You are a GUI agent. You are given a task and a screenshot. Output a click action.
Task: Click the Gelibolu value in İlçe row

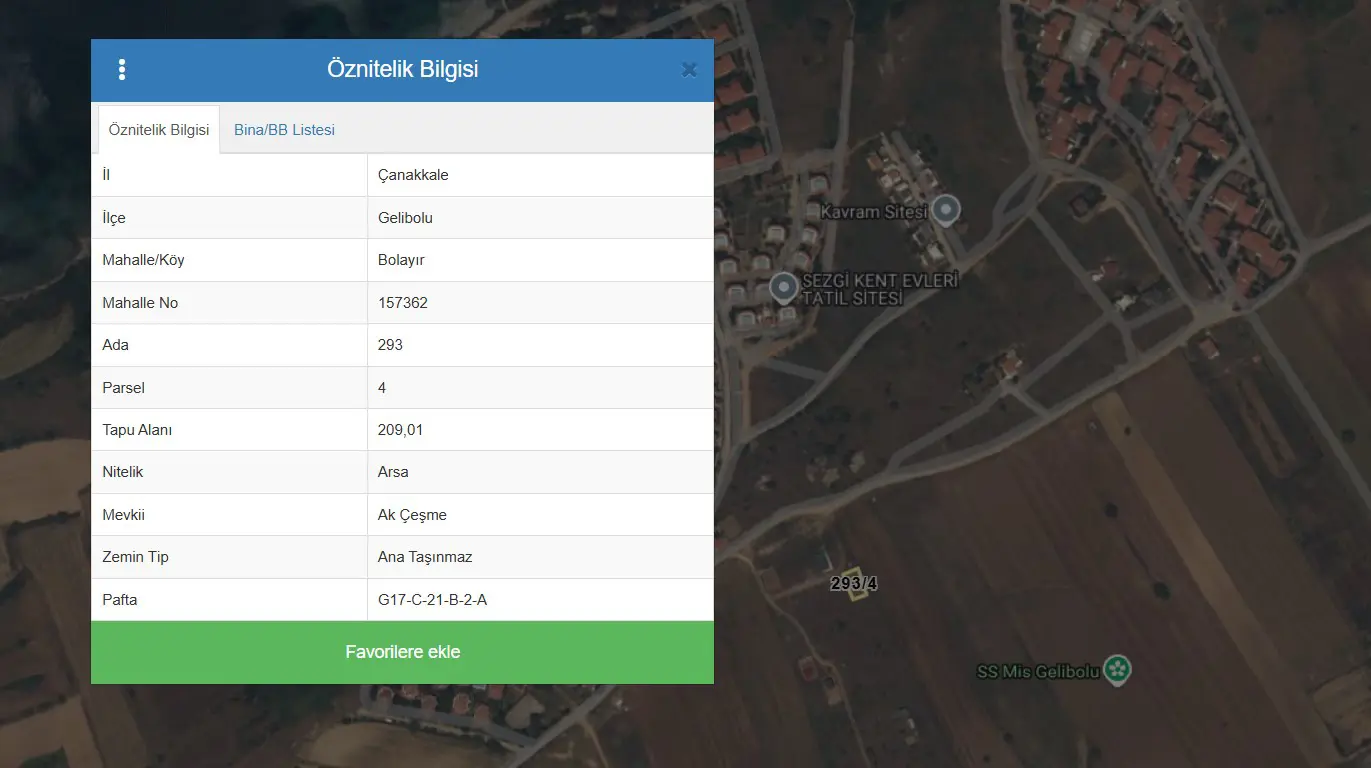point(405,218)
